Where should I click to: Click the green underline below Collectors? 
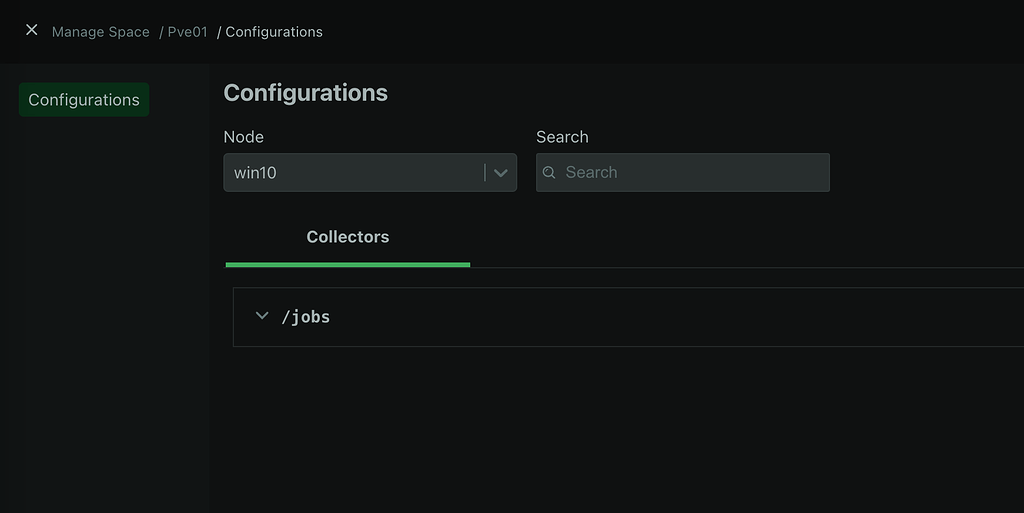coord(347,264)
